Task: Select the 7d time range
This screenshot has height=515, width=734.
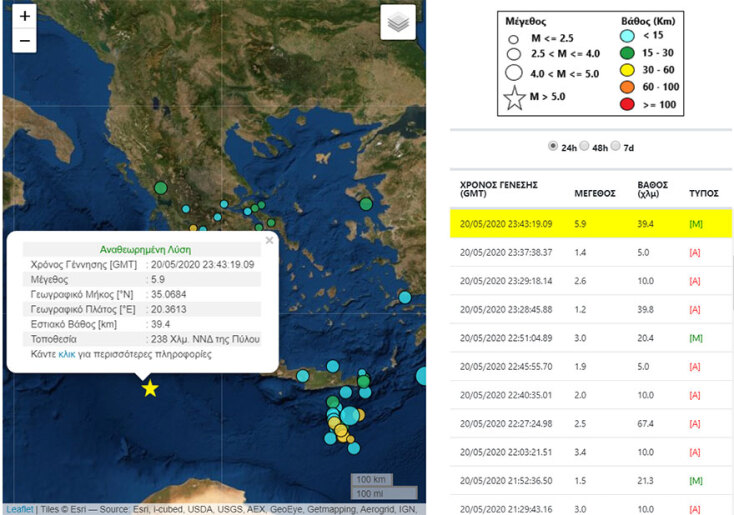Action: point(616,147)
